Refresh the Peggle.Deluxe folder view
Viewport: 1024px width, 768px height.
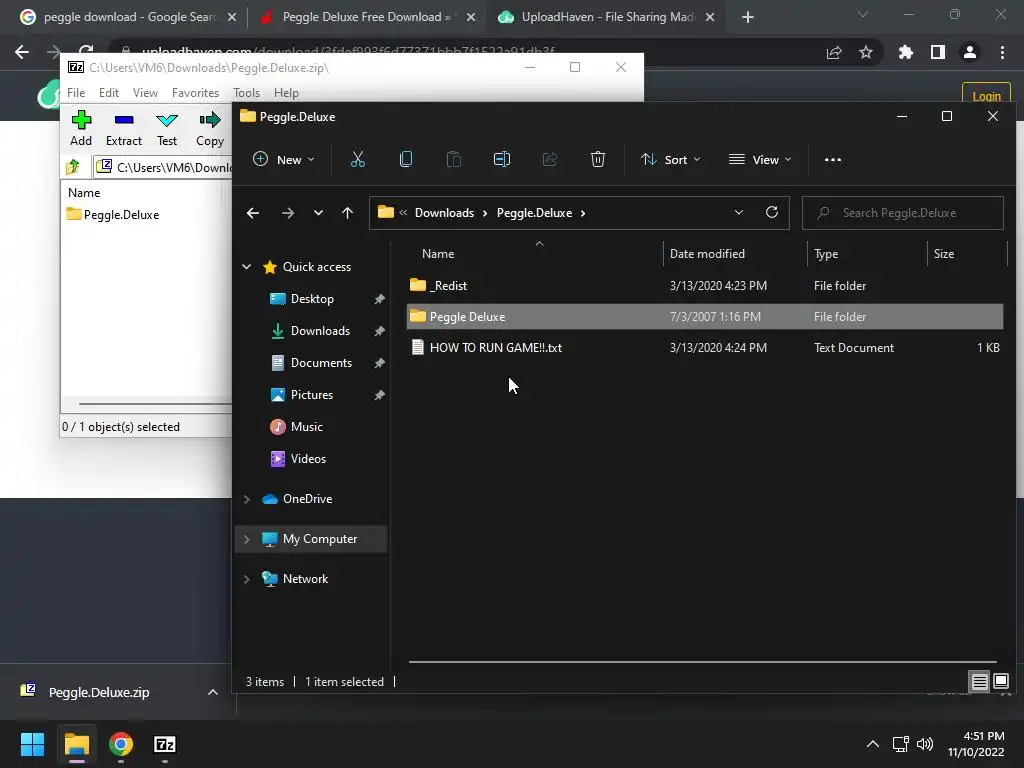click(772, 212)
